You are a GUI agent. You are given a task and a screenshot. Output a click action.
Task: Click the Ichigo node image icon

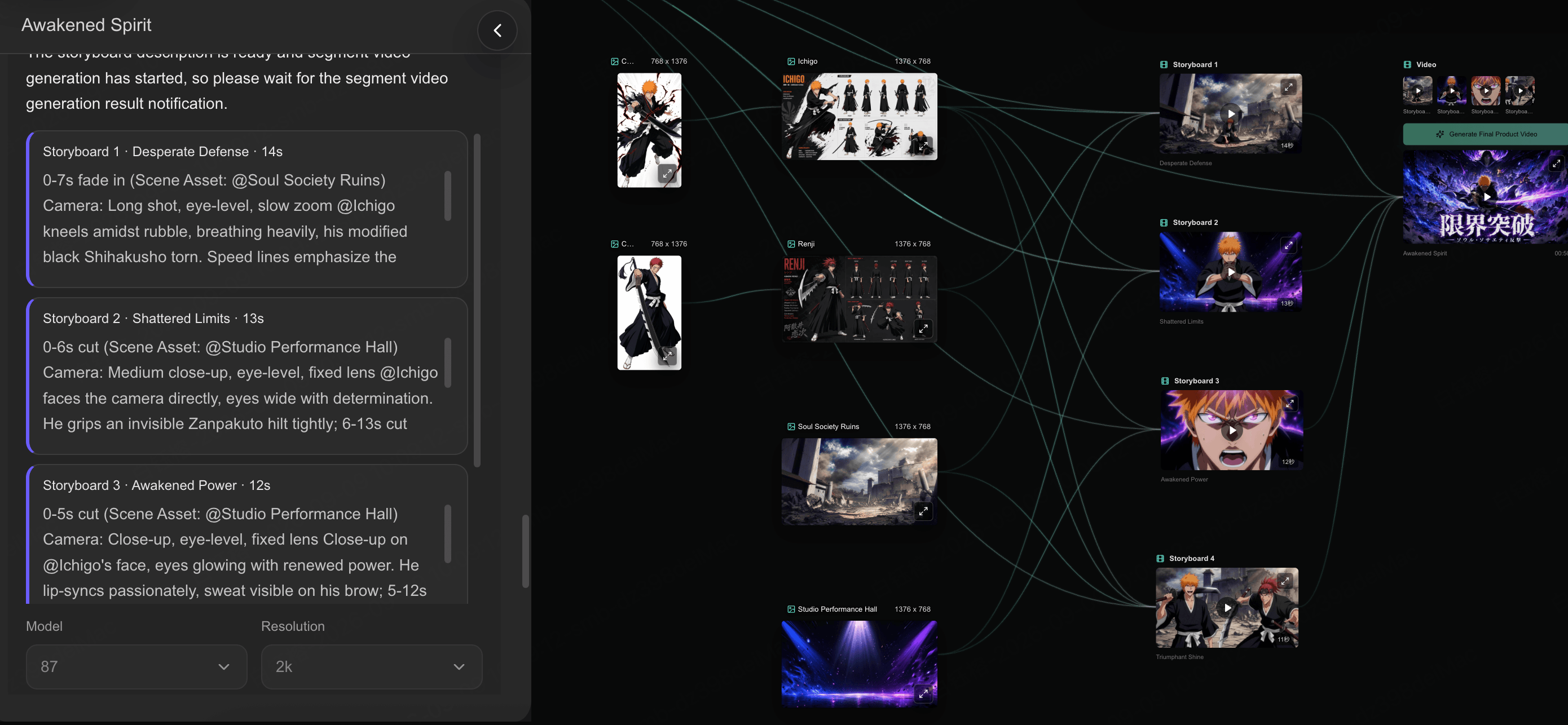(791, 61)
